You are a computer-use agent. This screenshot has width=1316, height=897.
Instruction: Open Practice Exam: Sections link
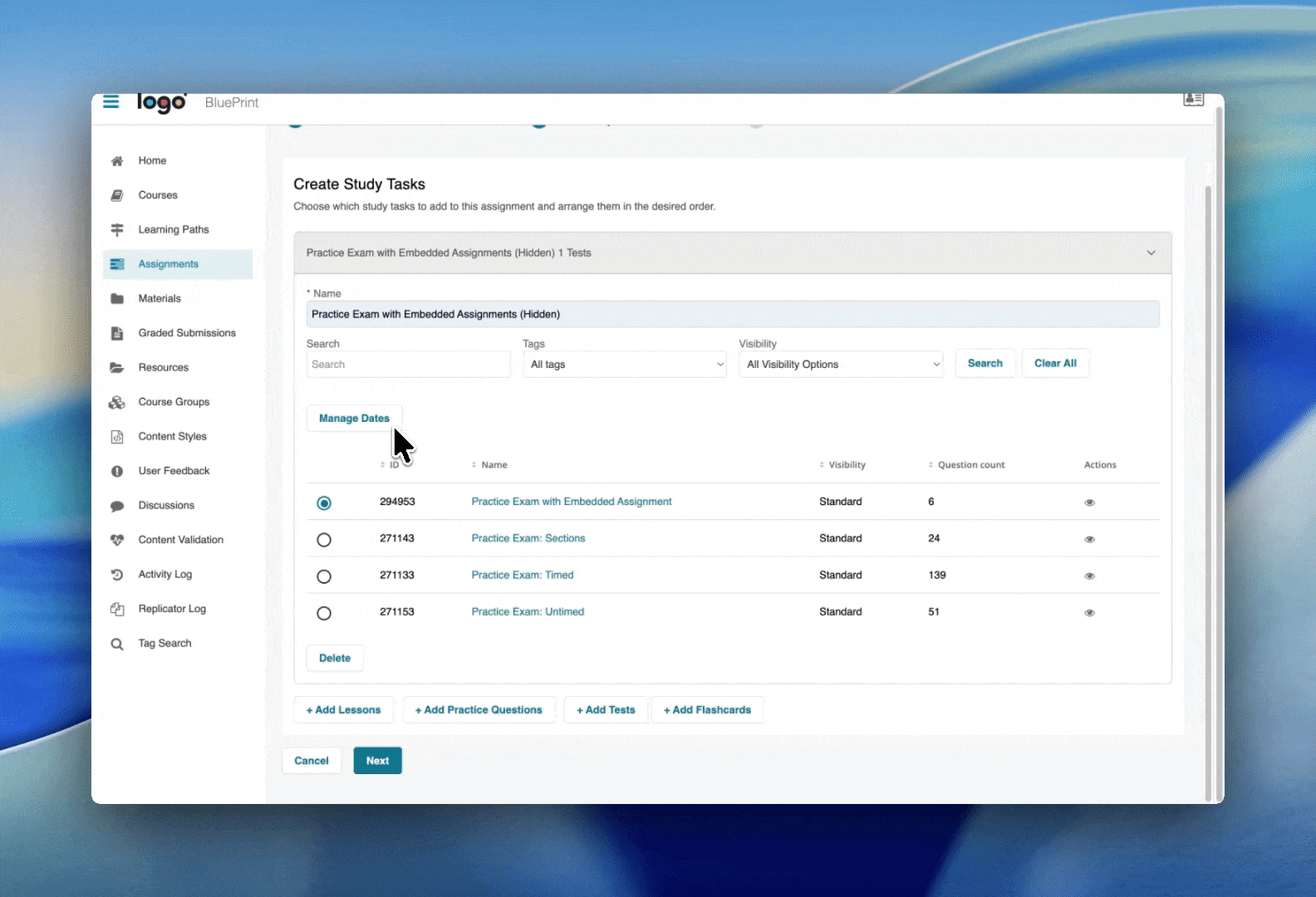pyautogui.click(x=528, y=538)
